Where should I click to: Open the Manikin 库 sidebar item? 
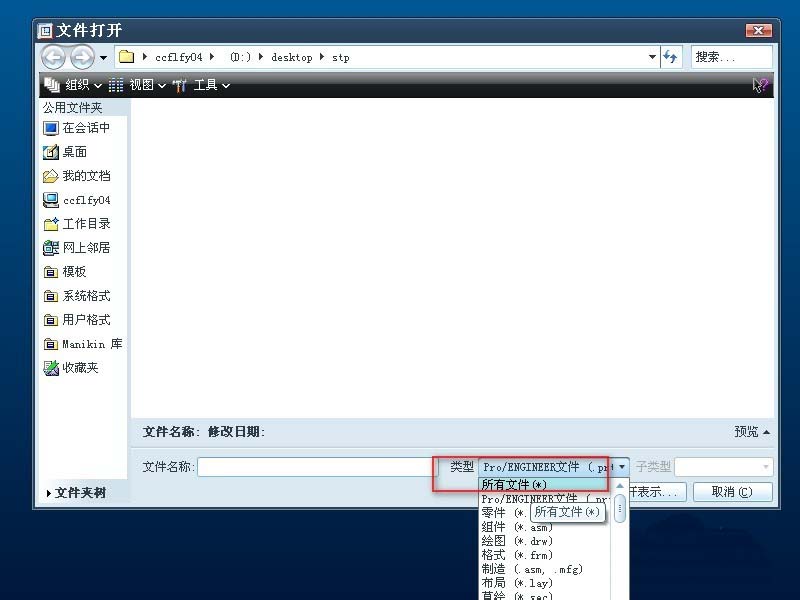tap(85, 343)
